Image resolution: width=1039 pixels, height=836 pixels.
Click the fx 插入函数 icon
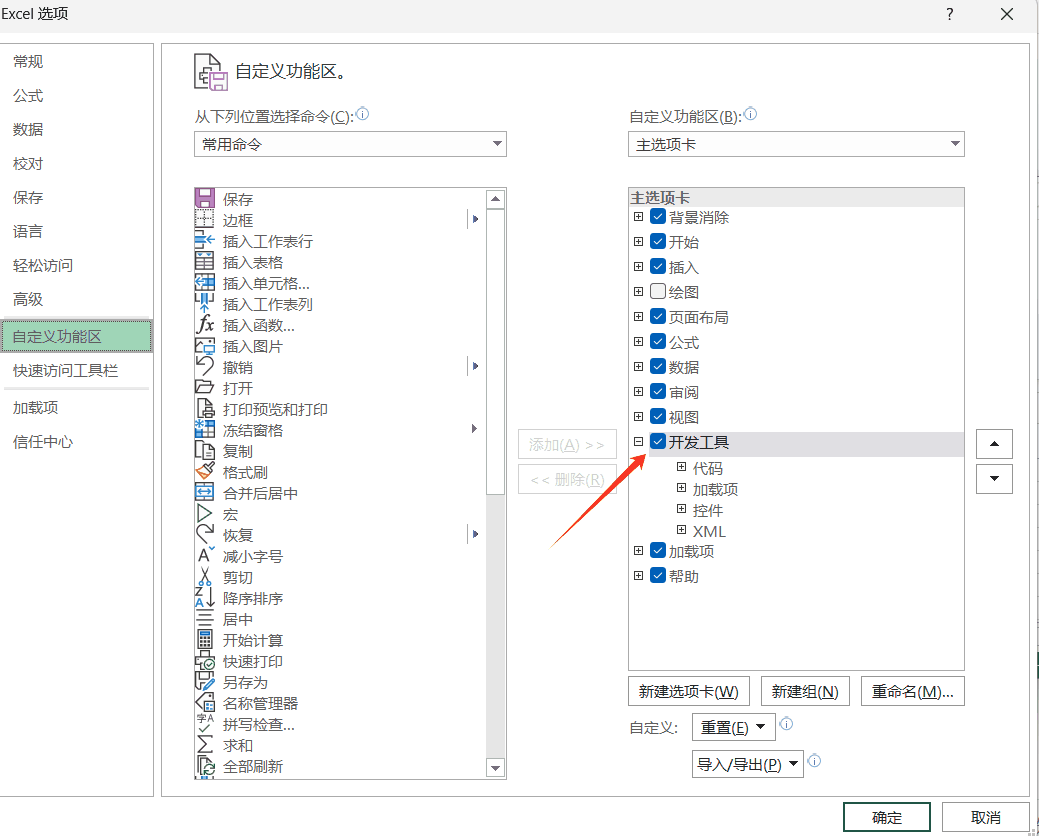205,325
